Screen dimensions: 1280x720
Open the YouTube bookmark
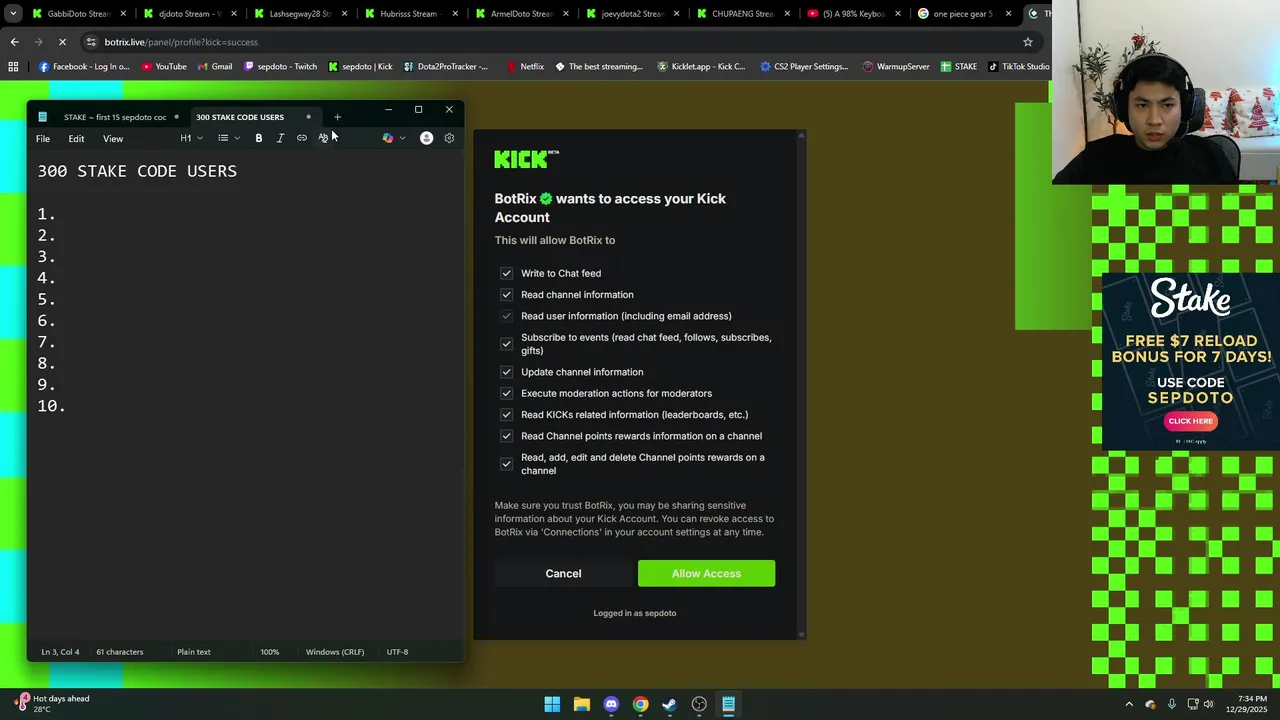coord(164,67)
